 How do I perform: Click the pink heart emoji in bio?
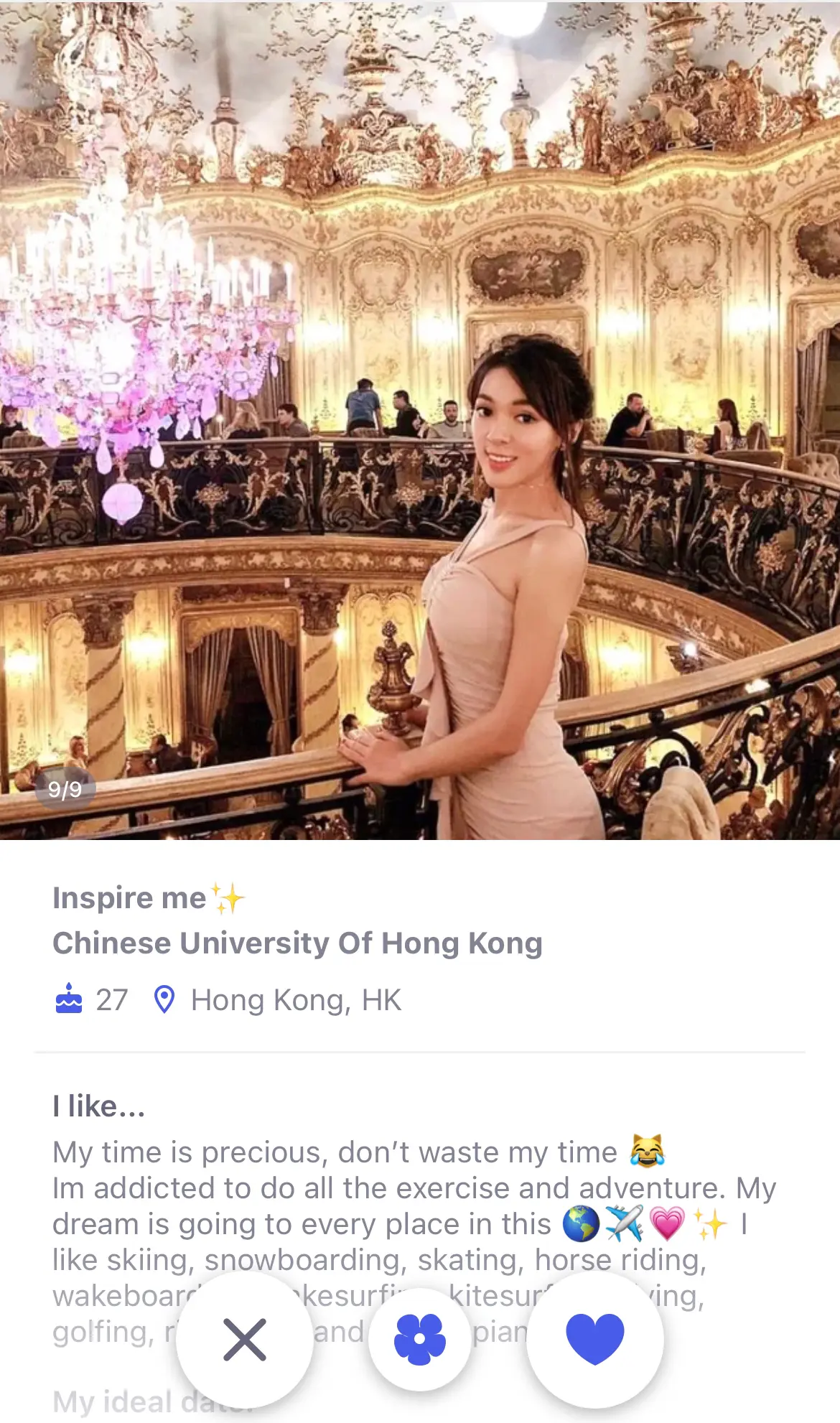[x=667, y=1223]
